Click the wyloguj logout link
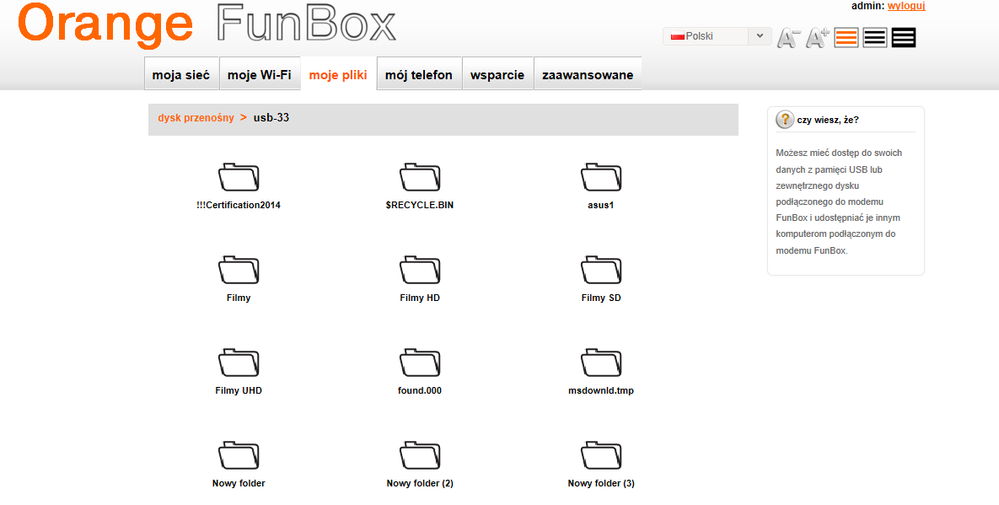The height and width of the screenshot is (505, 999). [906, 6]
